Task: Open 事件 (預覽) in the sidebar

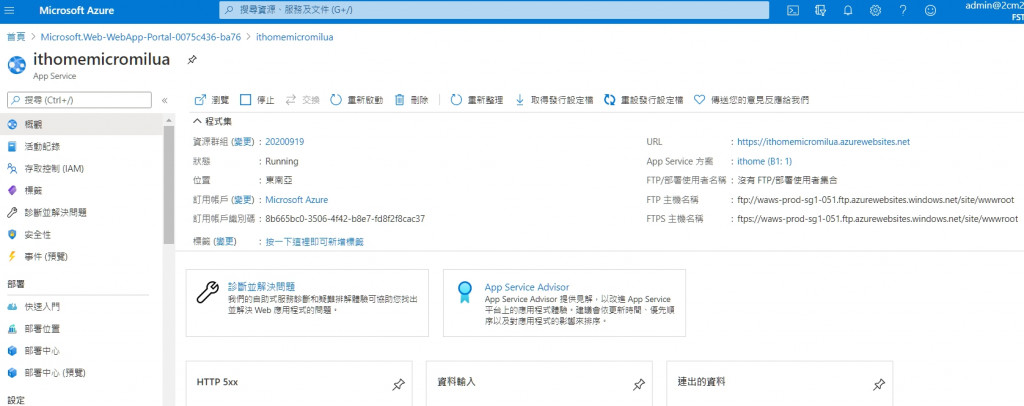Action: pos(82,256)
